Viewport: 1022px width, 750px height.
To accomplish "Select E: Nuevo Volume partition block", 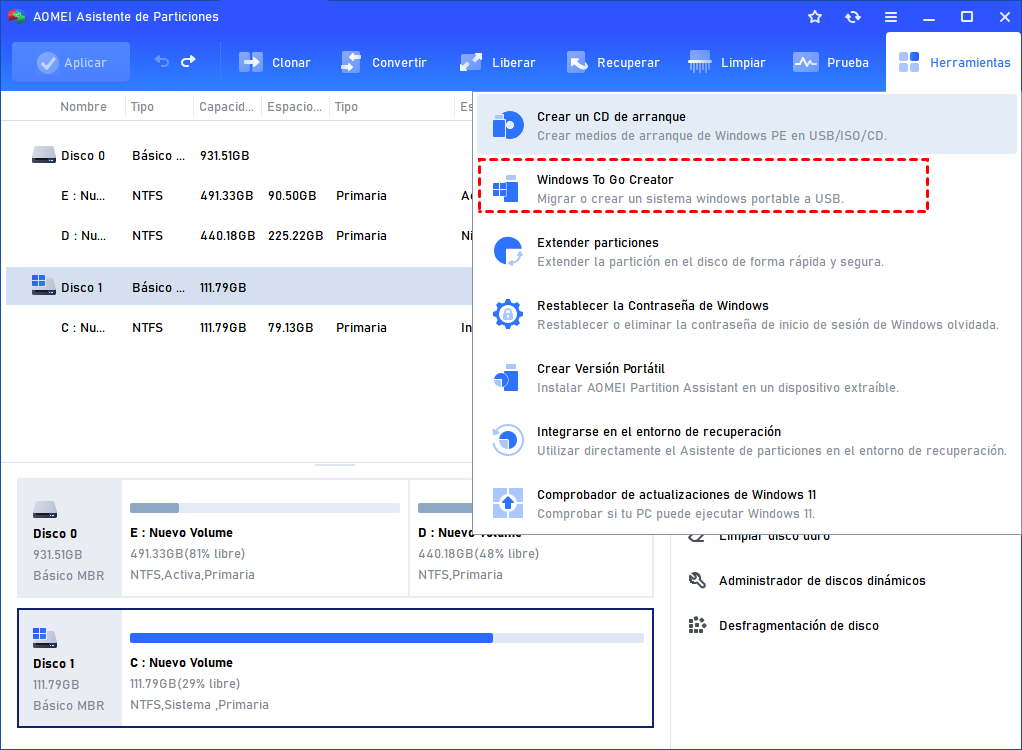I will 265,538.
